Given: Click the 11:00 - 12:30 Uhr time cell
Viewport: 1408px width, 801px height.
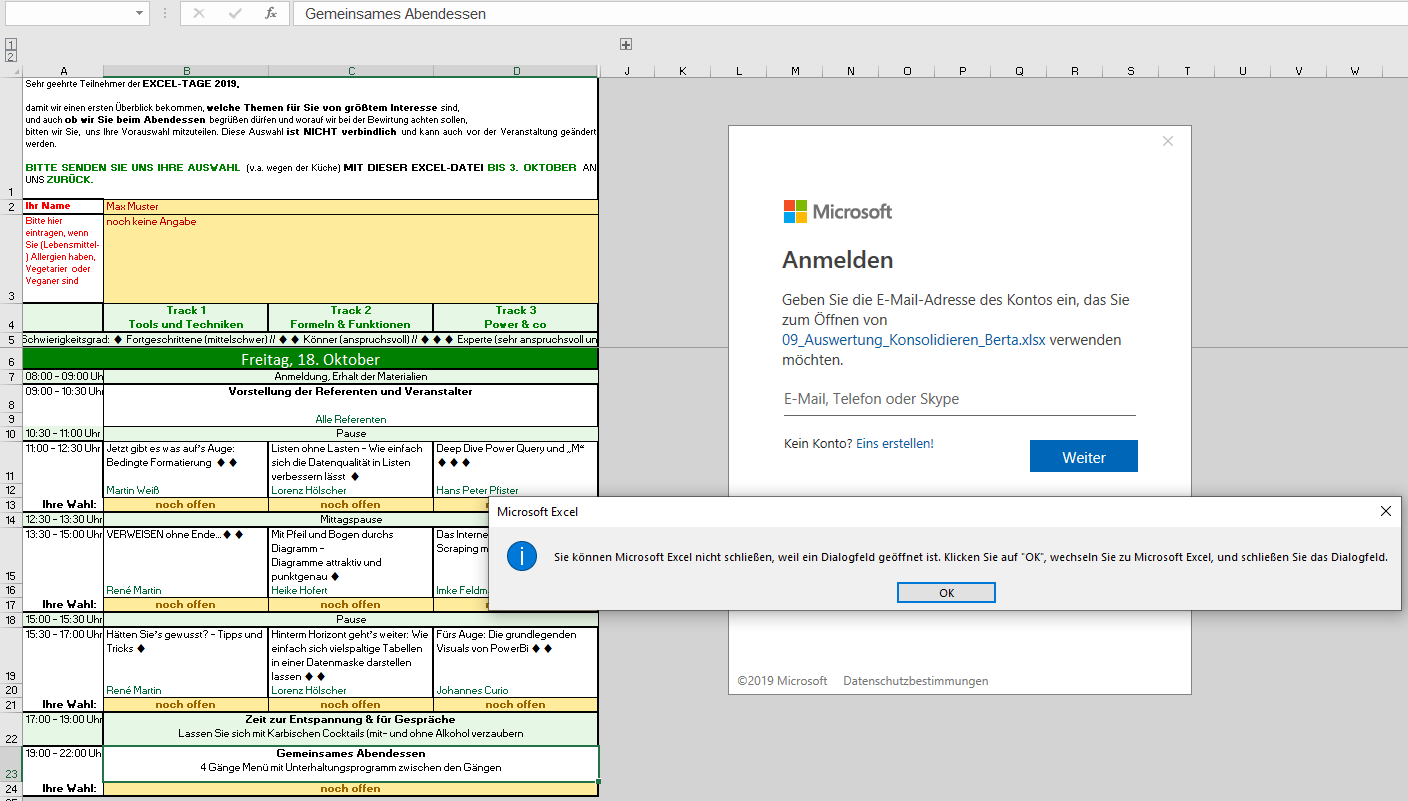Looking at the screenshot, I should (63, 462).
